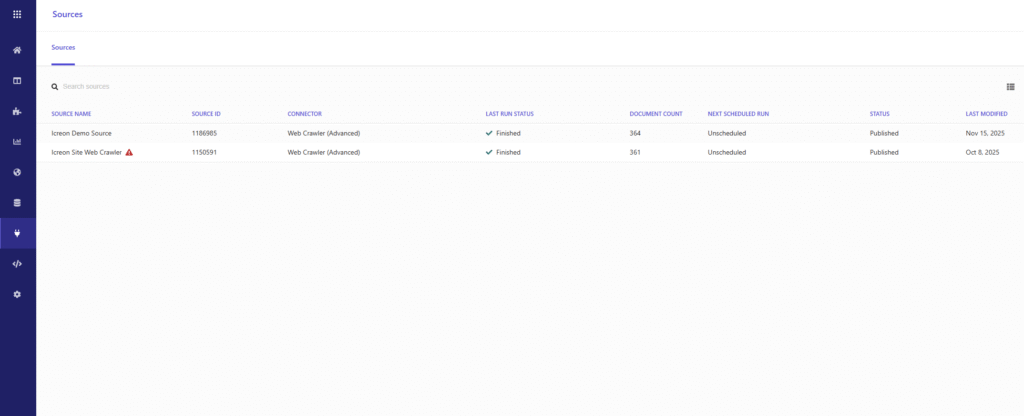
Task: Open the code brackets sidebar icon
Action: pyautogui.click(x=17, y=264)
